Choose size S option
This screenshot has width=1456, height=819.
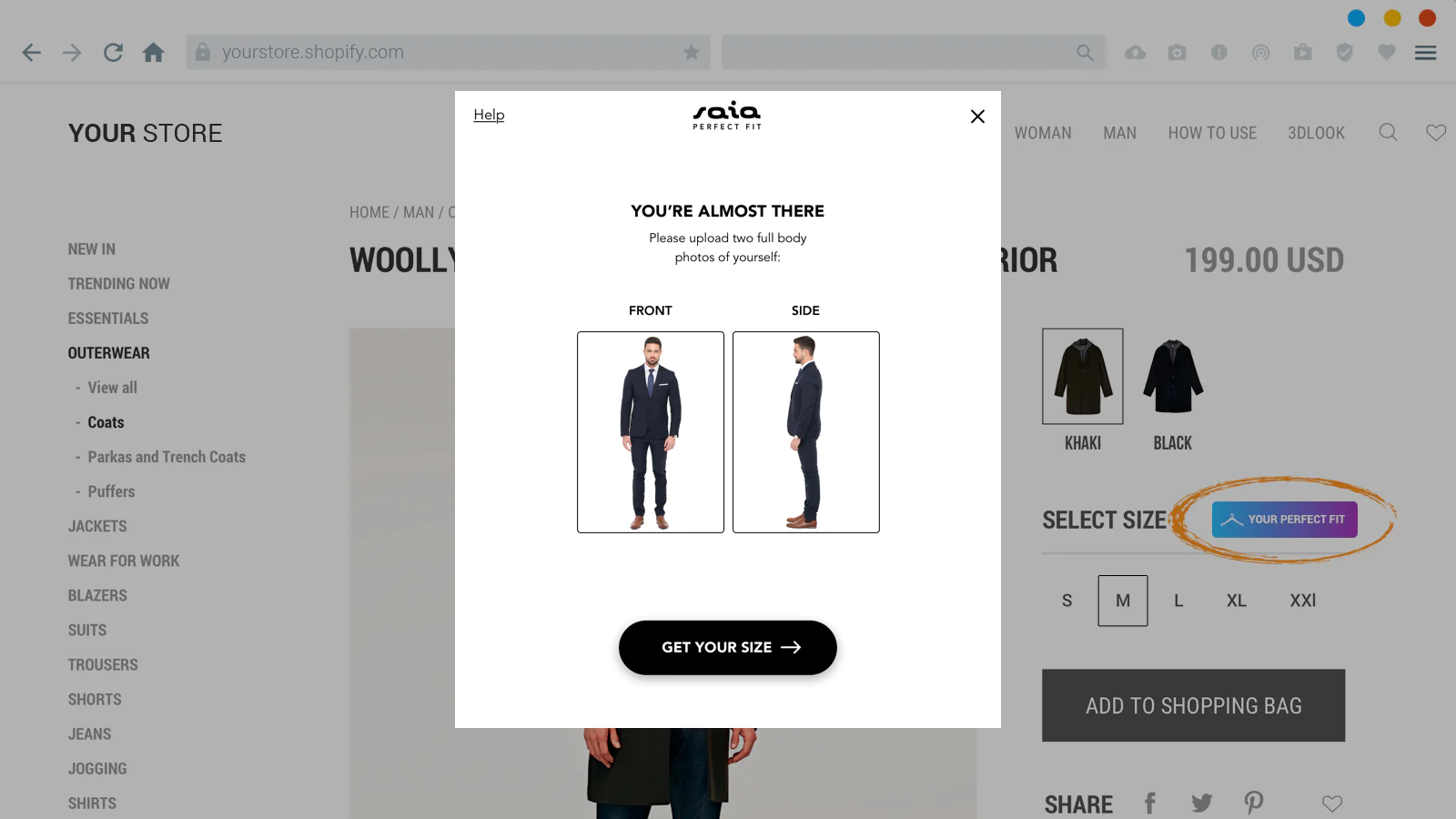[x=1067, y=601]
